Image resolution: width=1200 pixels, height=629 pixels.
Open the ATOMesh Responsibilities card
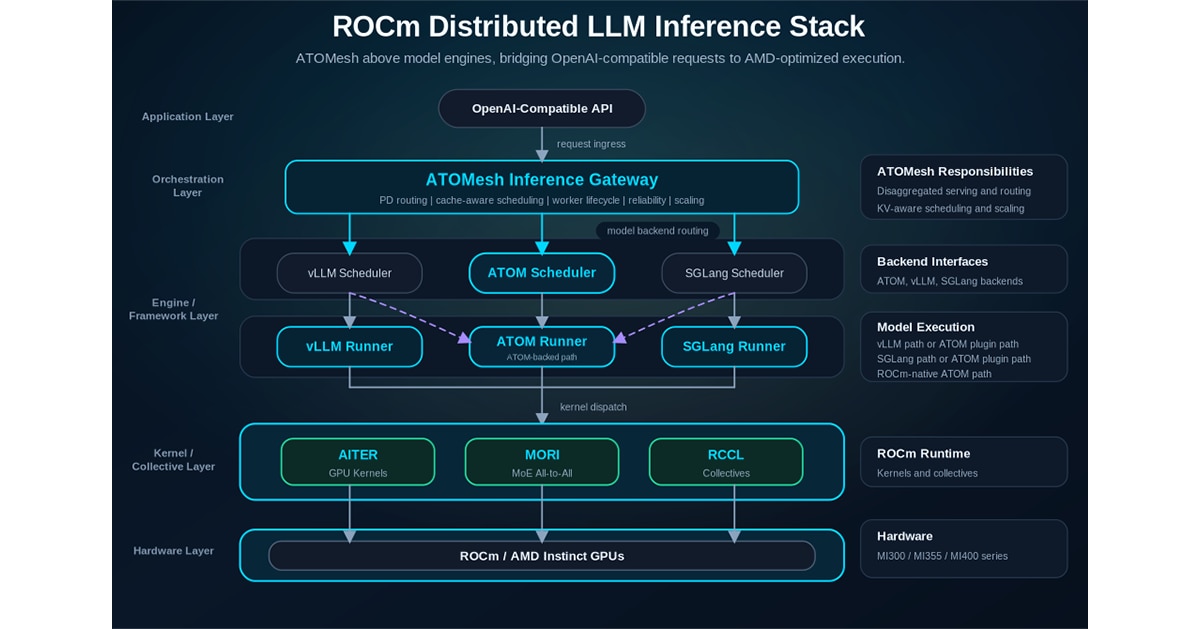click(x=964, y=187)
